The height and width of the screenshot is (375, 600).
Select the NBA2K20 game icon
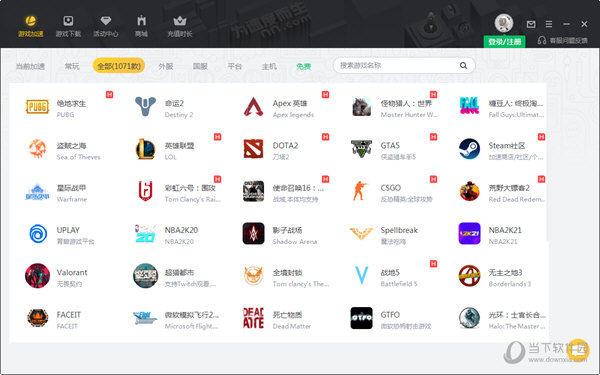tap(145, 234)
